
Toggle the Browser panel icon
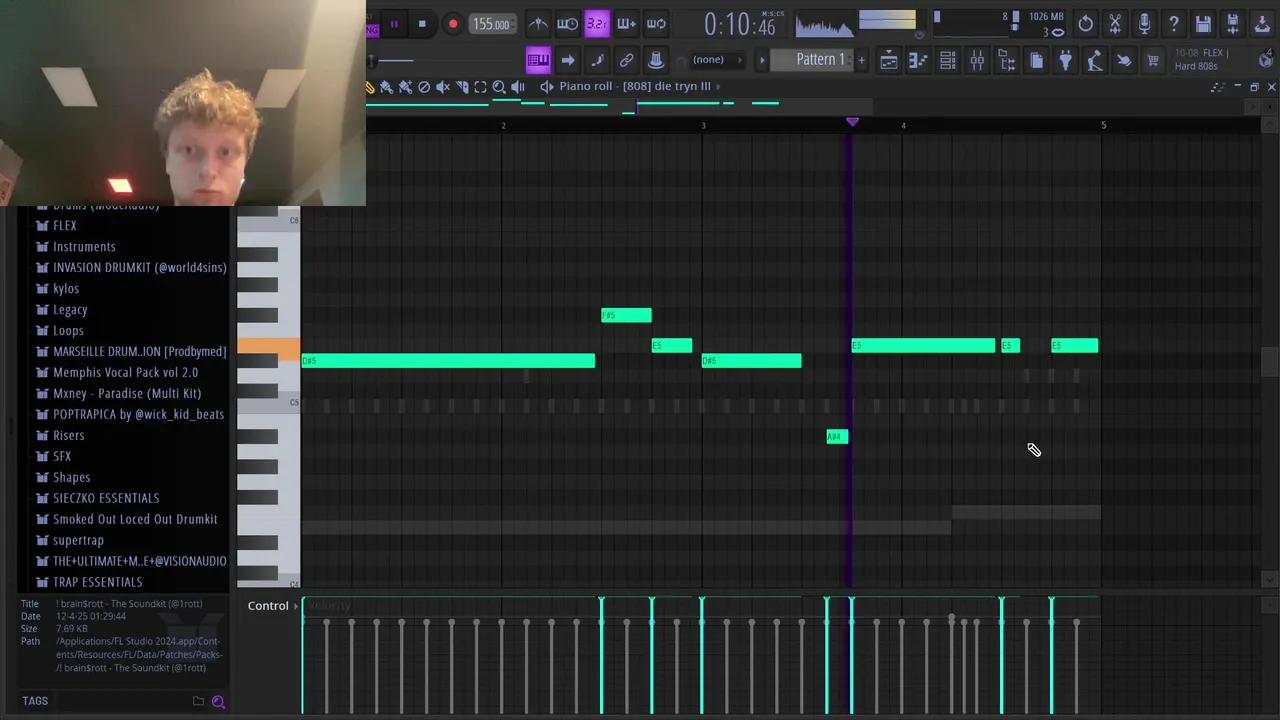[1007, 61]
